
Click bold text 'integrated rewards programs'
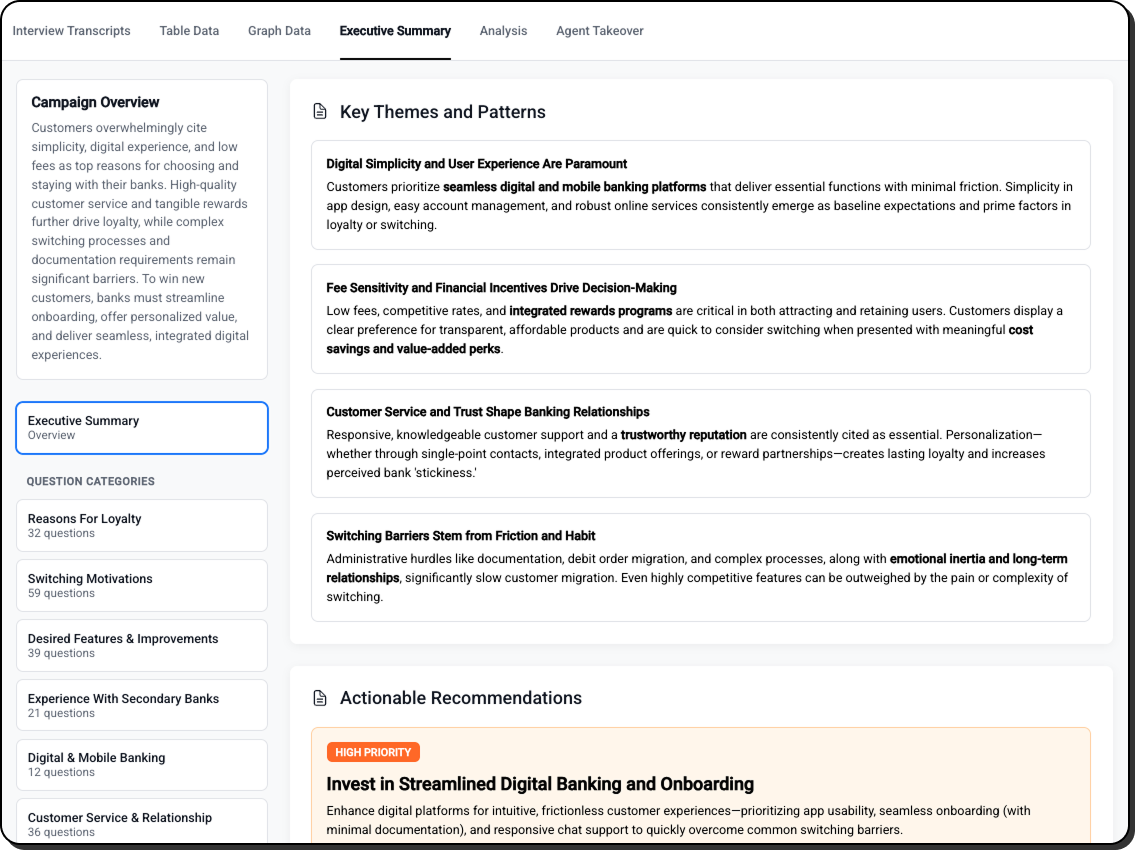coord(591,311)
